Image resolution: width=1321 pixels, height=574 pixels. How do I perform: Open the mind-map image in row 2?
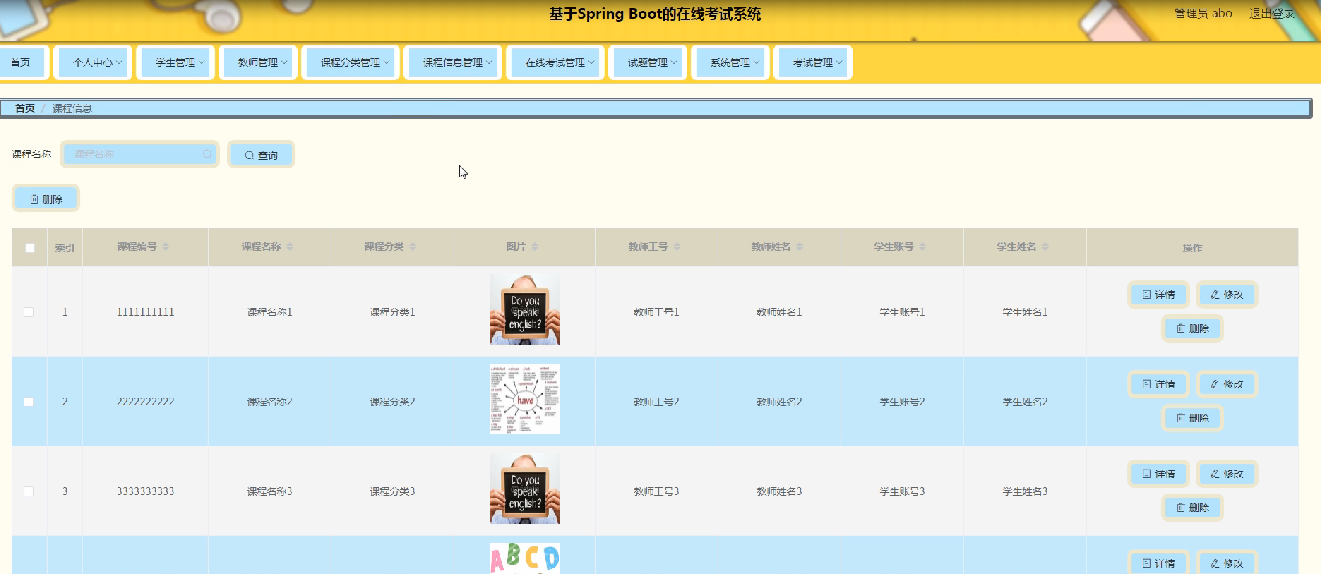coord(525,399)
